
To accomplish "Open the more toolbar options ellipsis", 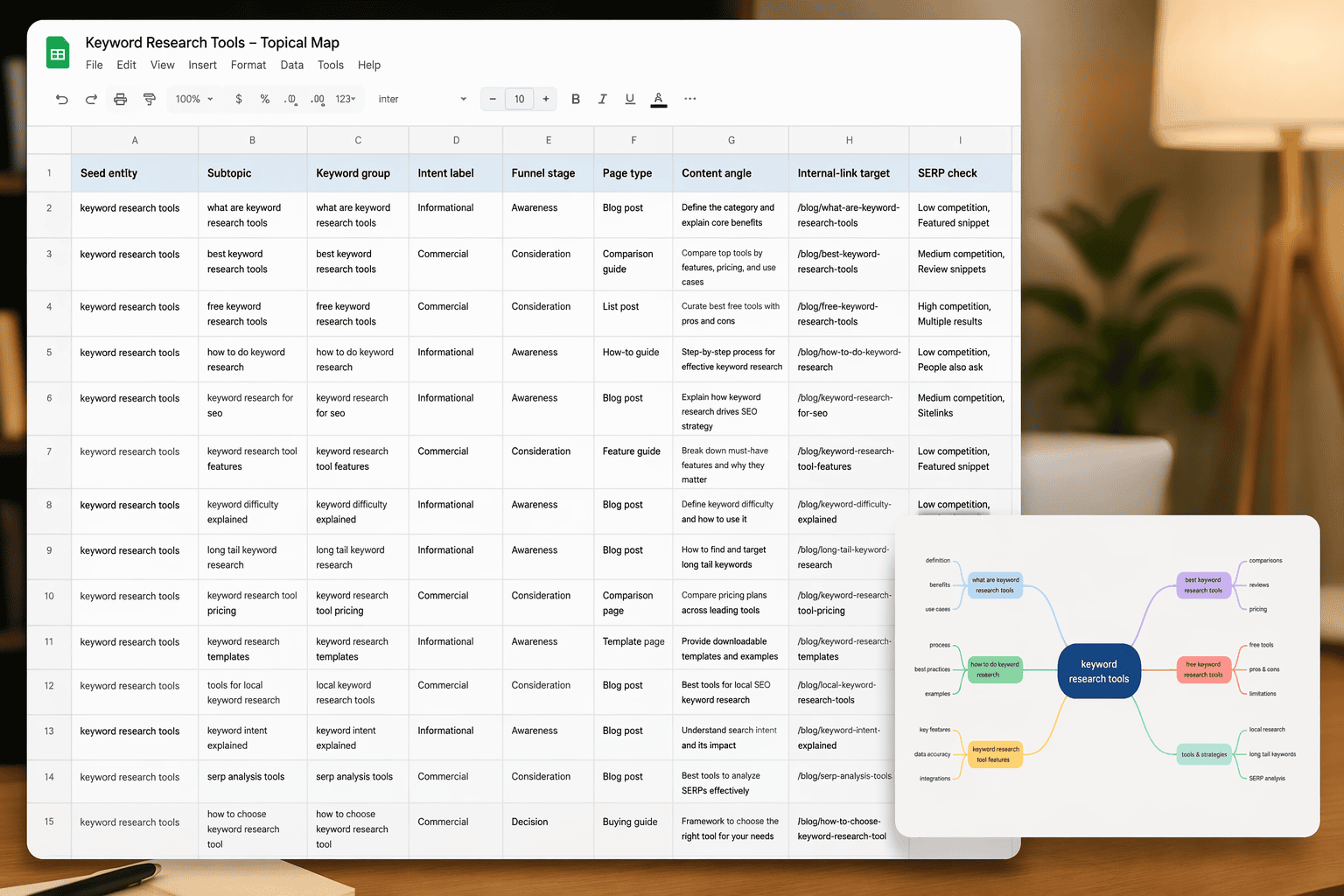I will coord(690,99).
